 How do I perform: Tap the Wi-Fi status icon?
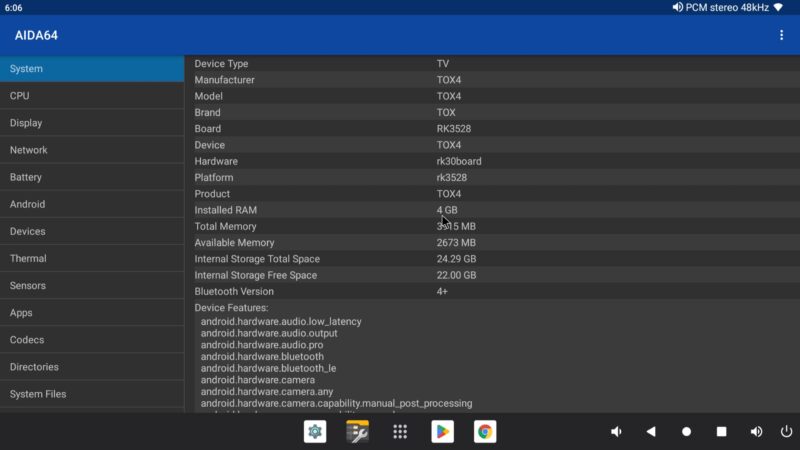pos(778,7)
